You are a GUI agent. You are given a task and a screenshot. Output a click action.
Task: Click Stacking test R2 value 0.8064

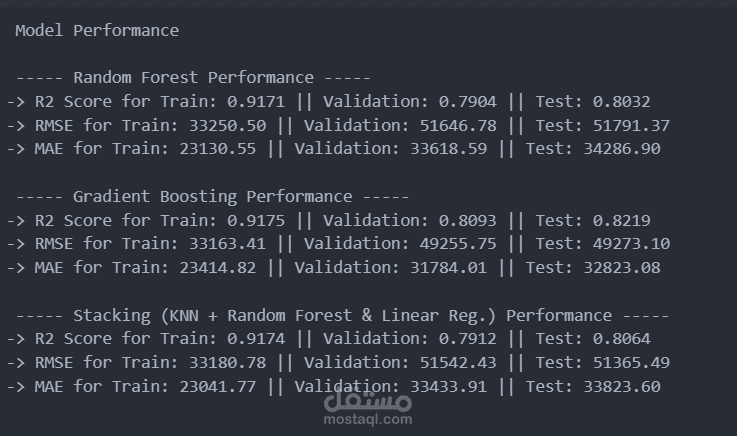click(x=621, y=339)
